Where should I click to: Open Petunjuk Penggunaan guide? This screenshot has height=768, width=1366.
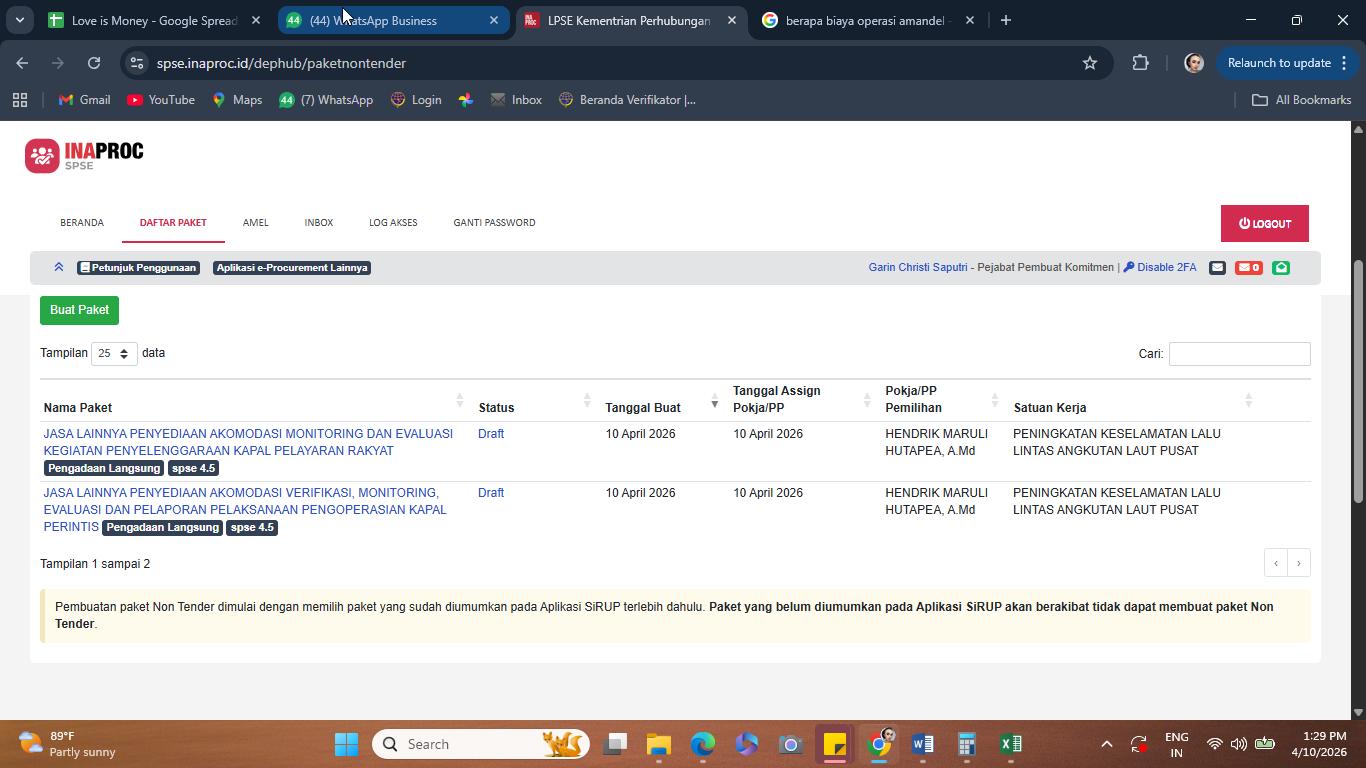point(138,268)
